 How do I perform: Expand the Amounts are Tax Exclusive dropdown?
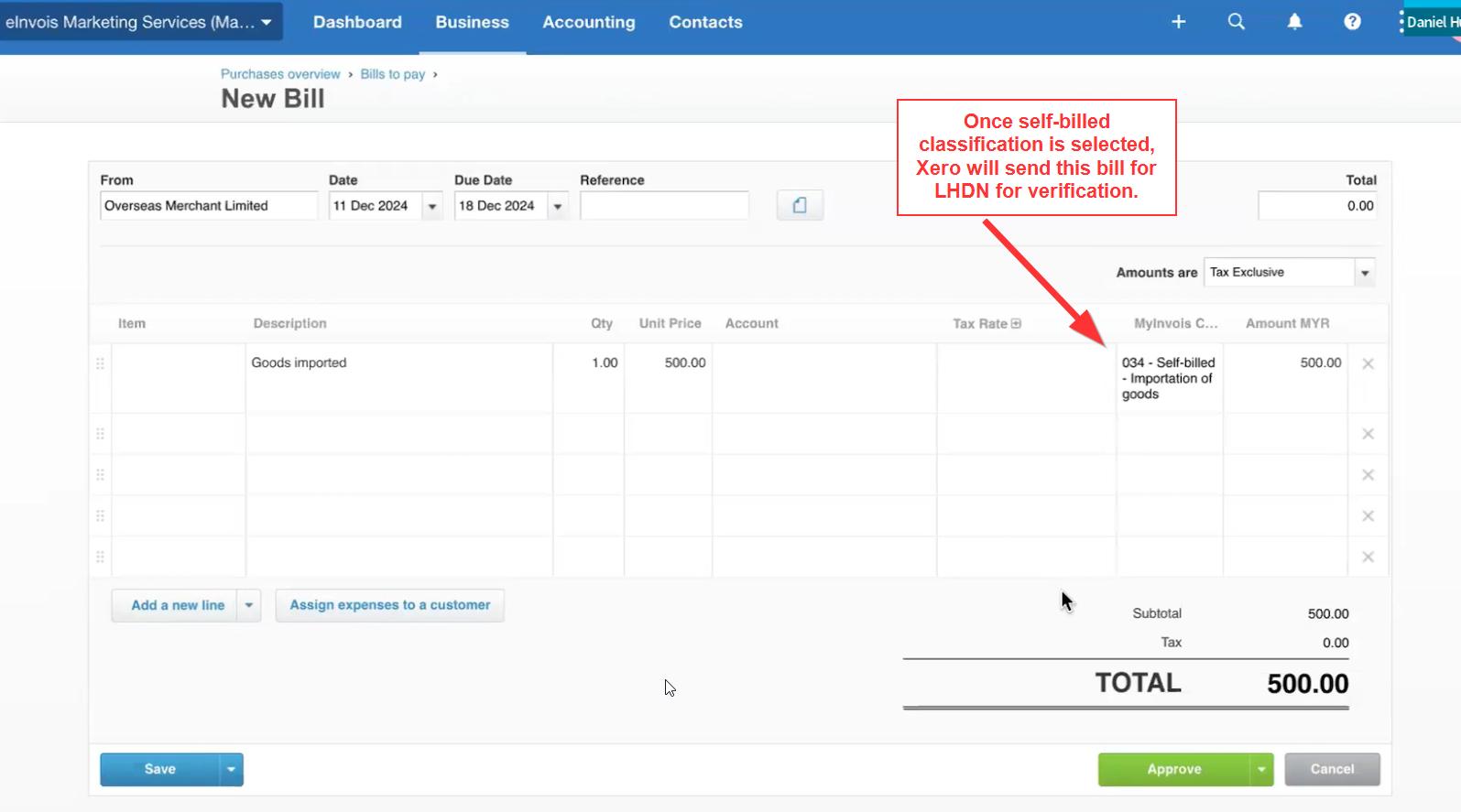[x=1365, y=273]
